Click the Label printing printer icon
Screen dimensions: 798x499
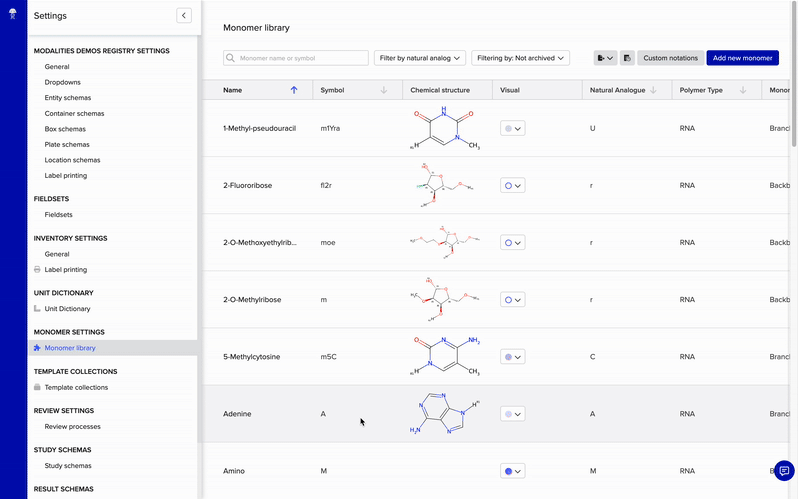(x=37, y=269)
